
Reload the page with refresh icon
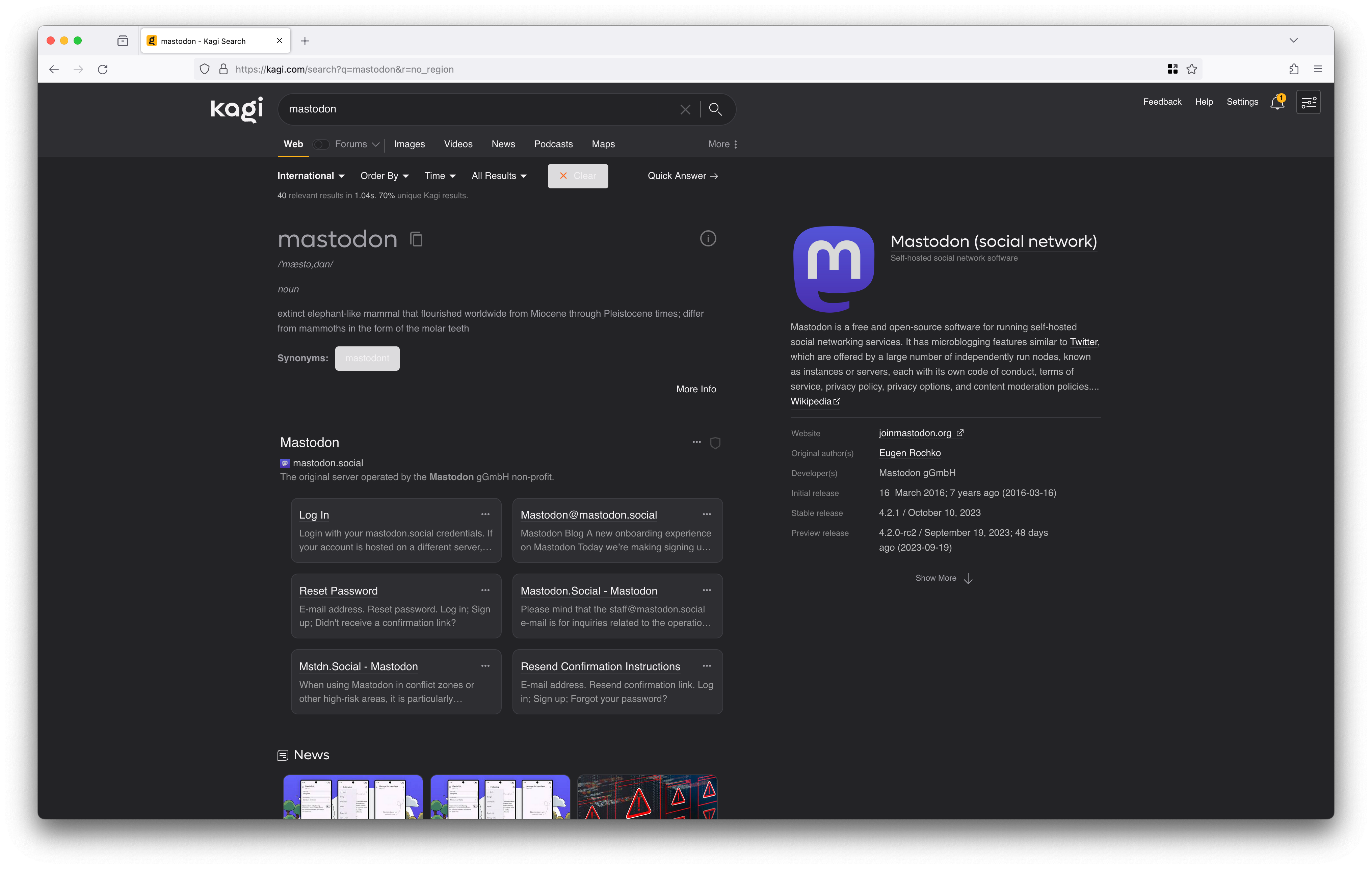(x=103, y=70)
